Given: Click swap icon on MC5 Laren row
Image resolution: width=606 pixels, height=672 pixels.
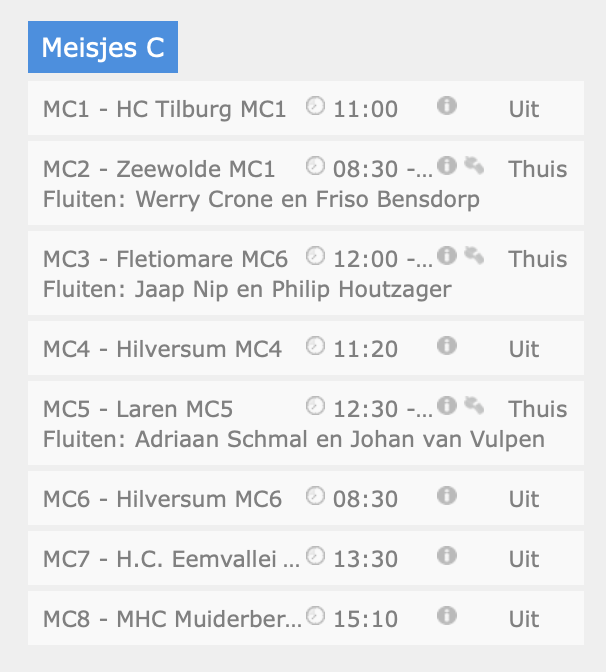Looking at the screenshot, I should [474, 406].
